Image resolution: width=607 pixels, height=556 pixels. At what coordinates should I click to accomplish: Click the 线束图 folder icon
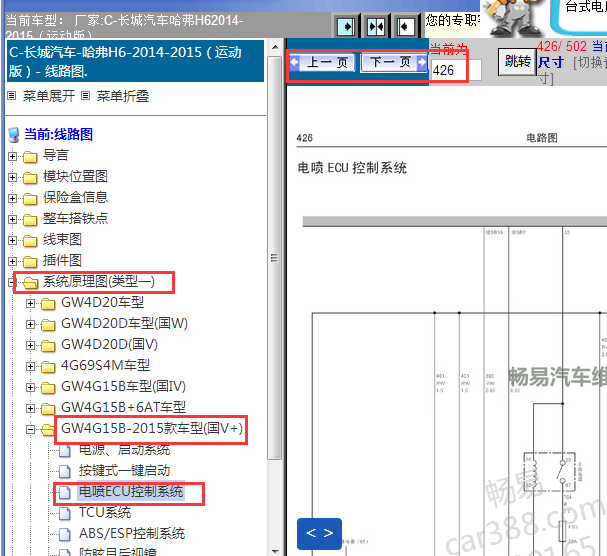point(30,240)
